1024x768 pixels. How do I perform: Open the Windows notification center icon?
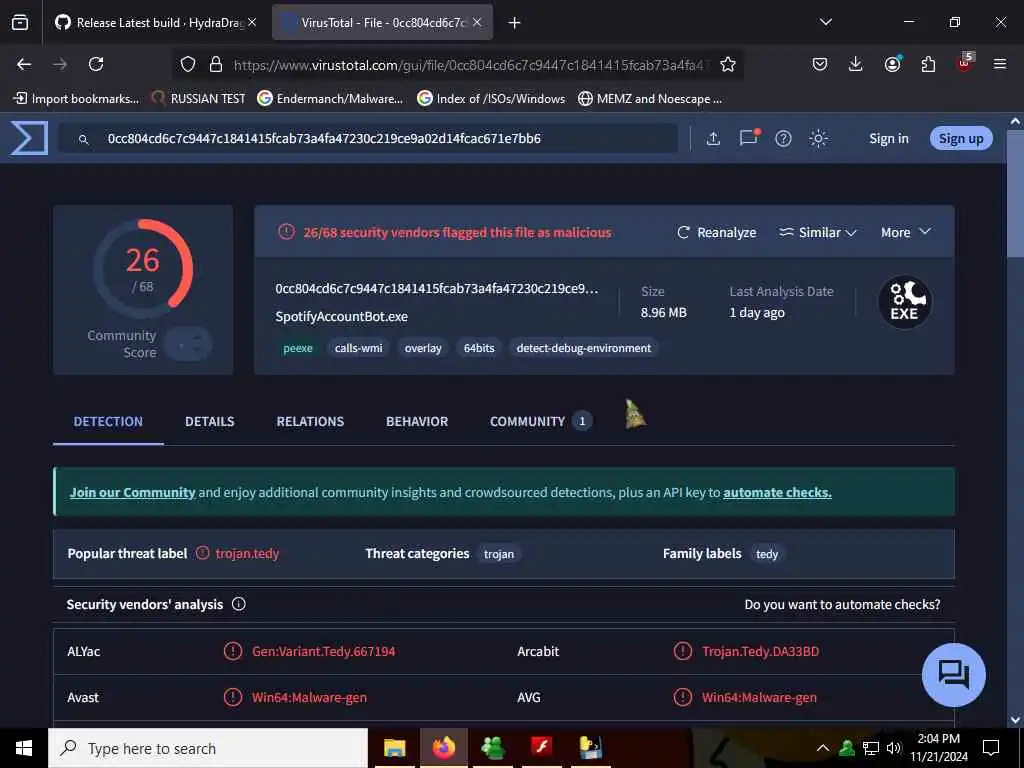tap(991, 748)
